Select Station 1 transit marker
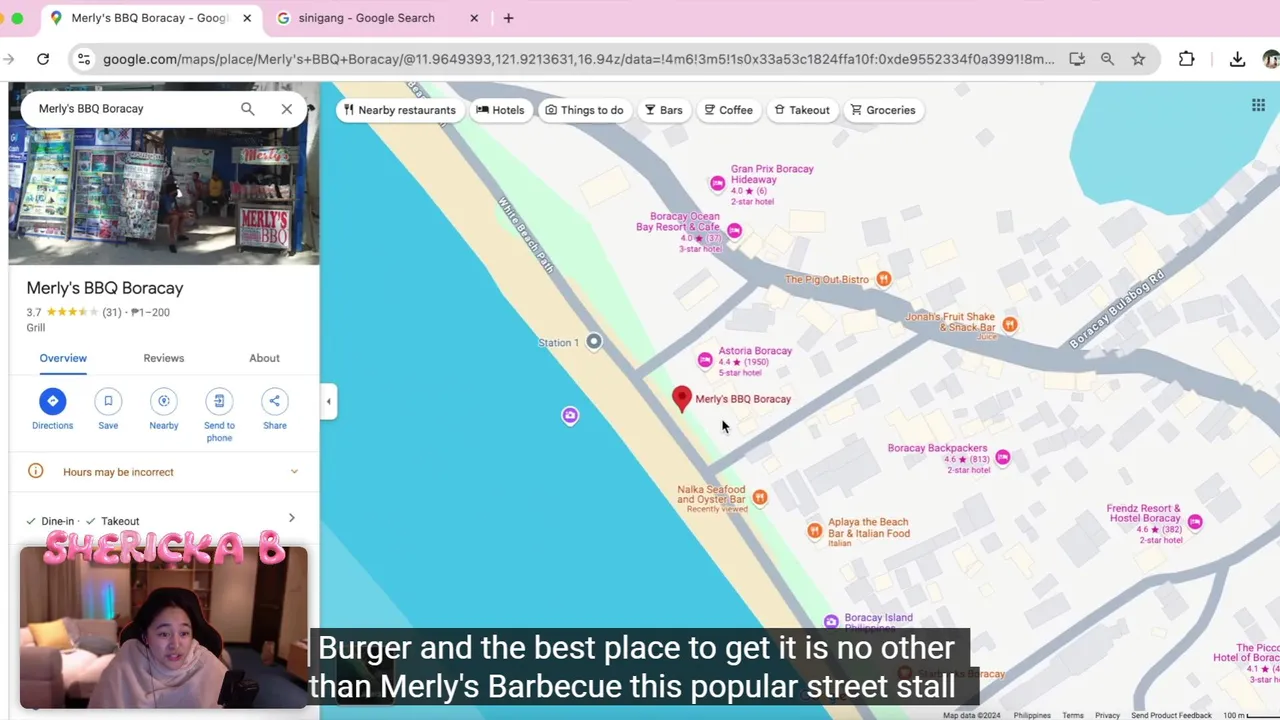 [x=594, y=342]
